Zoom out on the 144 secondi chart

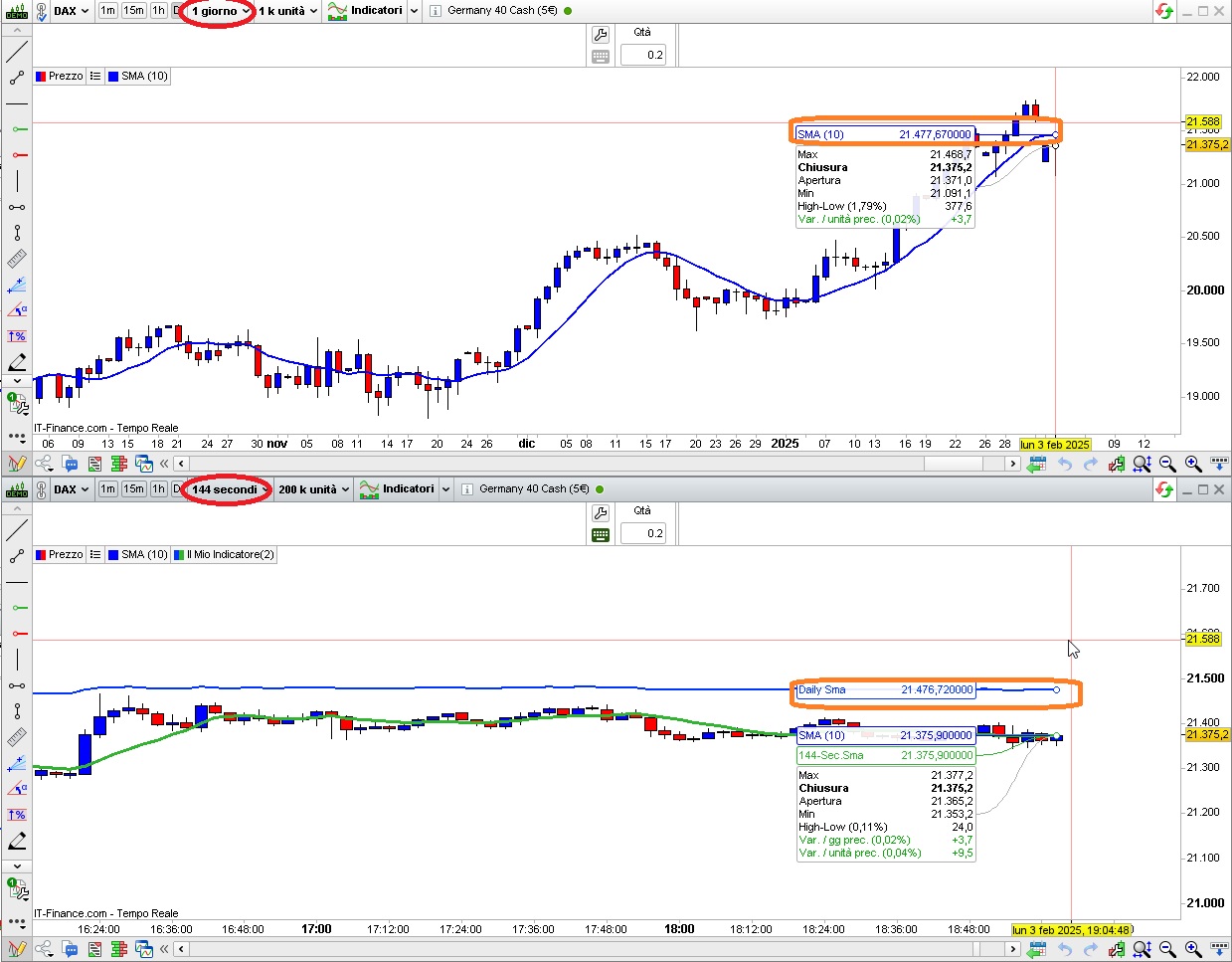(x=1167, y=950)
